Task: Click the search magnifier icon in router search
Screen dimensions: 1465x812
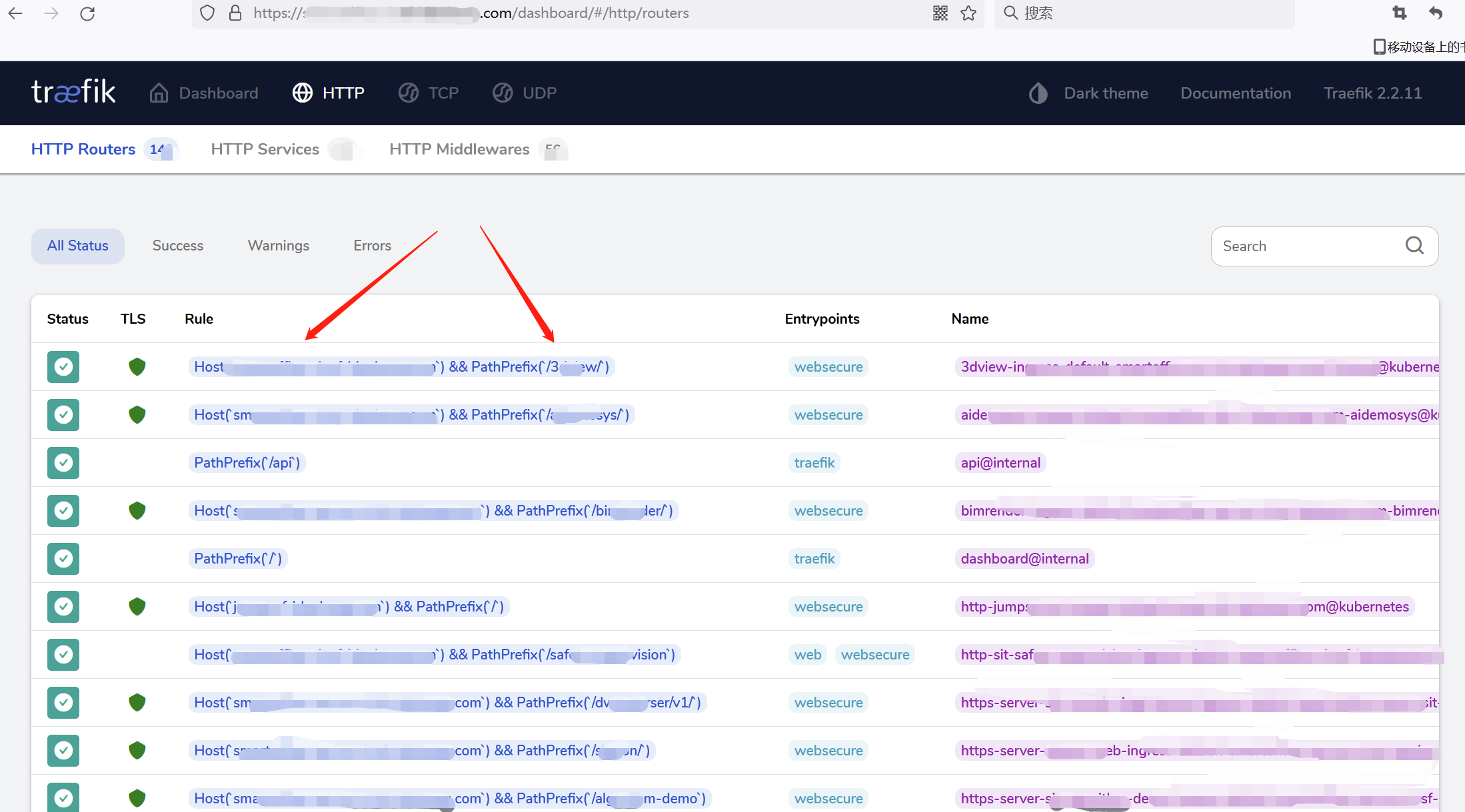Action: point(1414,246)
